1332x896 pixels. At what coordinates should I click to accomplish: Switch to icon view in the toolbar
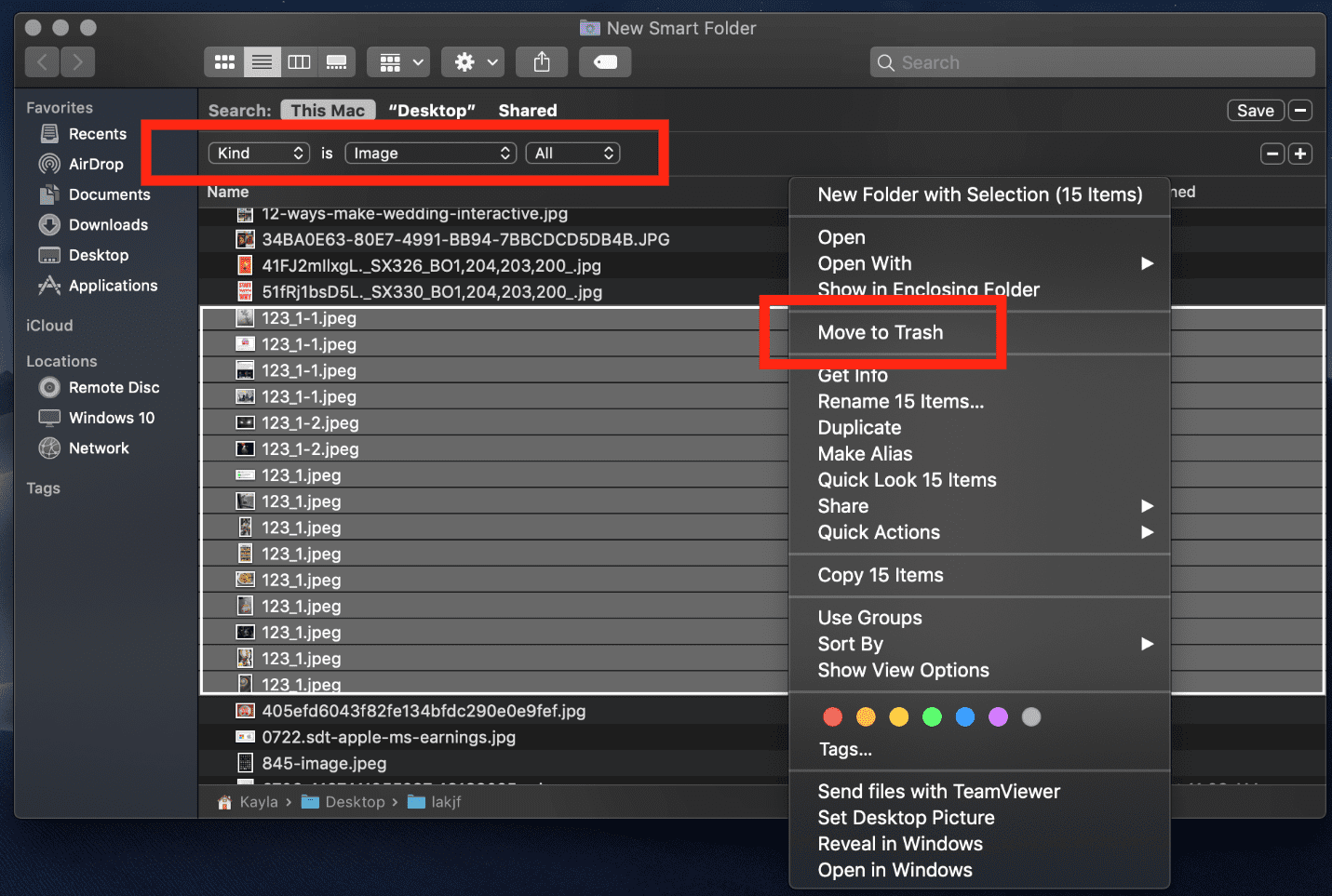[x=223, y=61]
